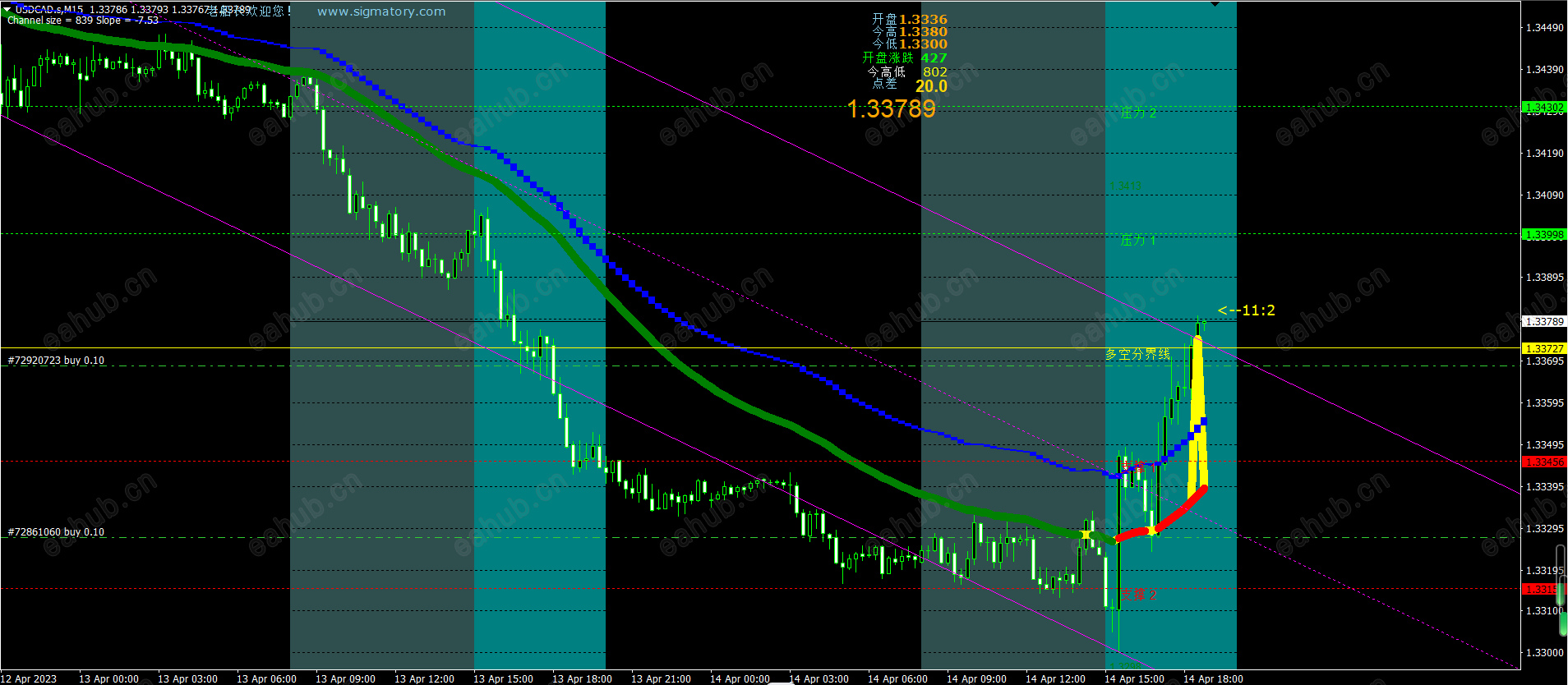This screenshot has height=685, width=1568.
Task: Click the green 1.33998 price tag
Action: click(1544, 234)
